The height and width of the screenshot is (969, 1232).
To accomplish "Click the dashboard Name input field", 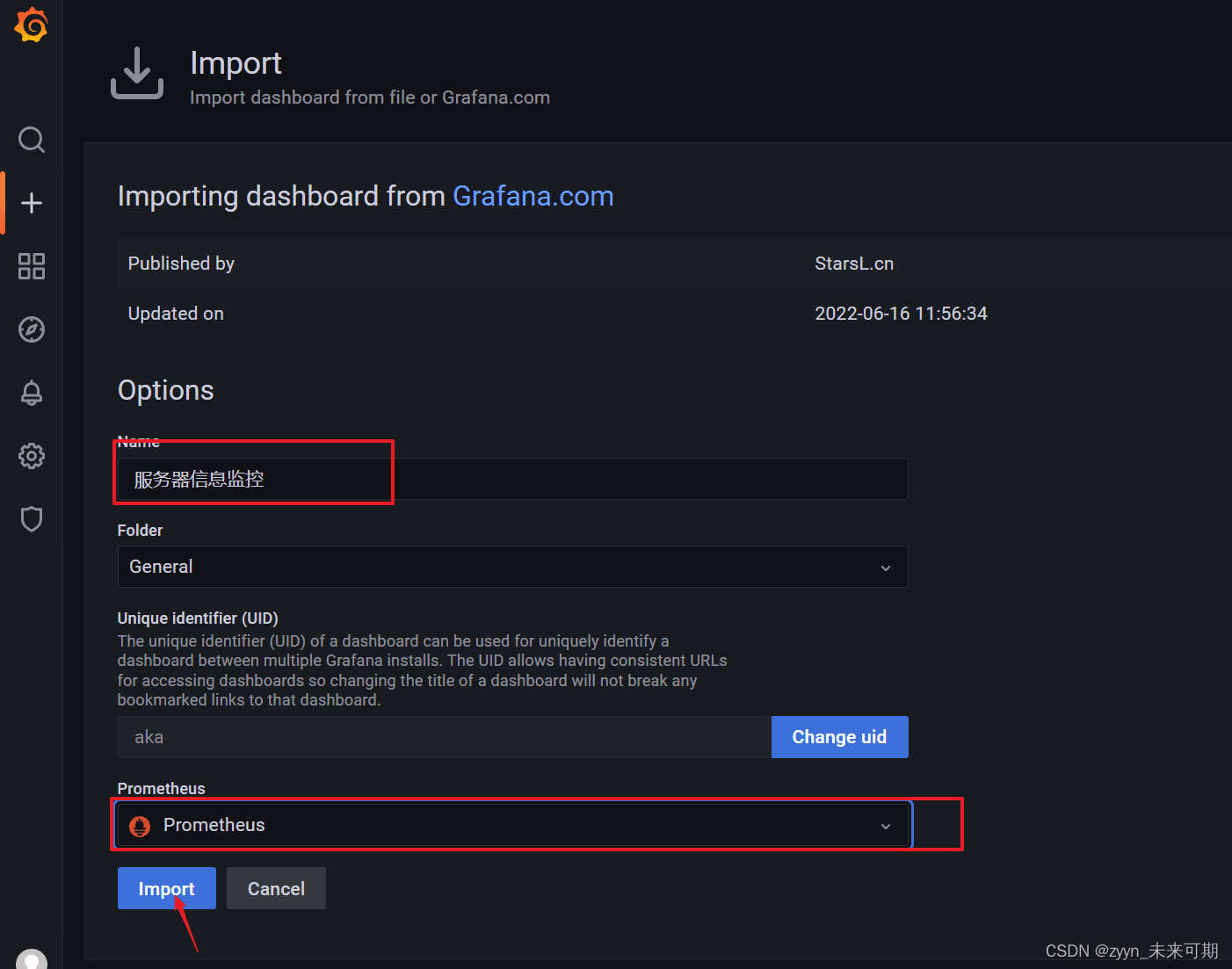I will pyautogui.click(x=512, y=479).
